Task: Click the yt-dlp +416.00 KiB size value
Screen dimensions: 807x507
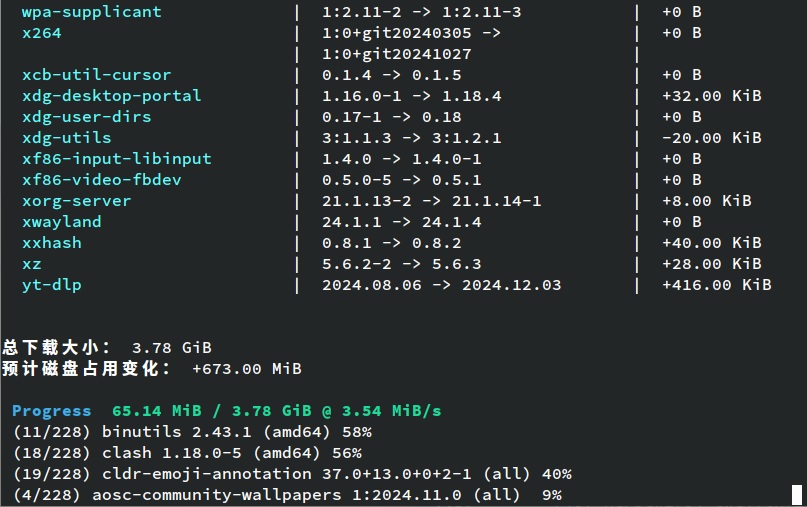Action: coord(716,285)
